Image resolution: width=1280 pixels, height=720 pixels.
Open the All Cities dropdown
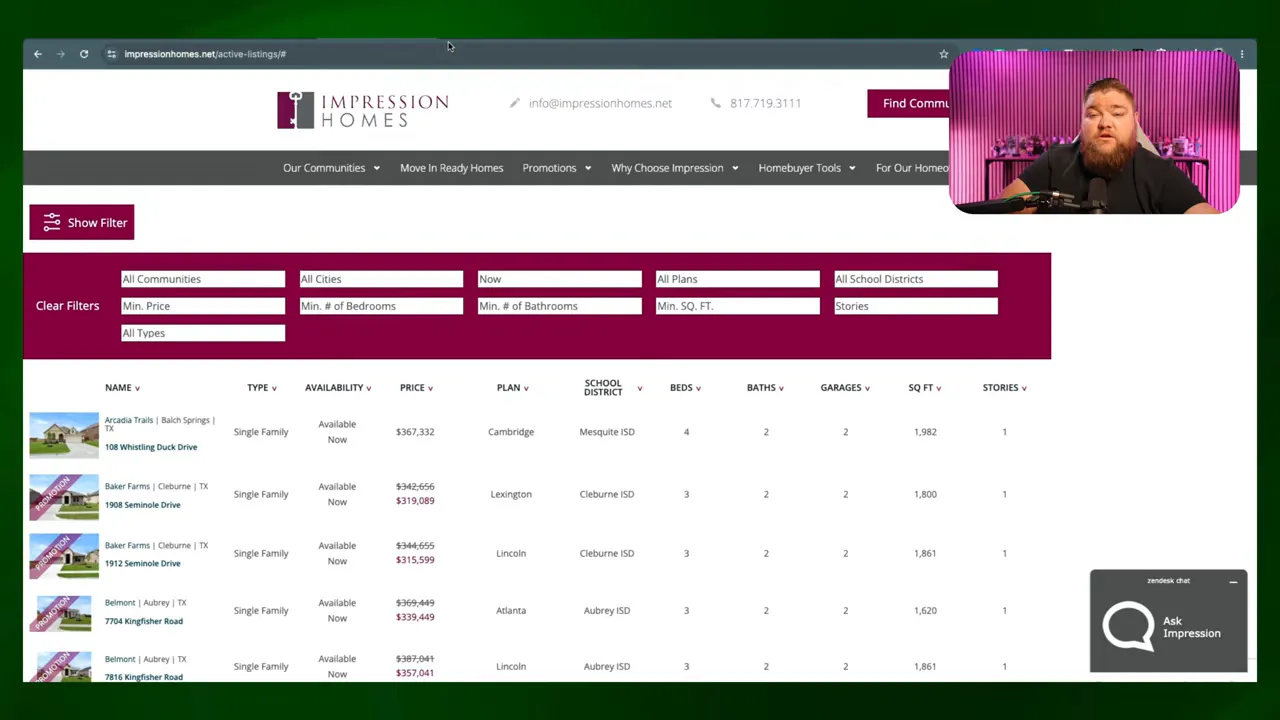click(381, 279)
